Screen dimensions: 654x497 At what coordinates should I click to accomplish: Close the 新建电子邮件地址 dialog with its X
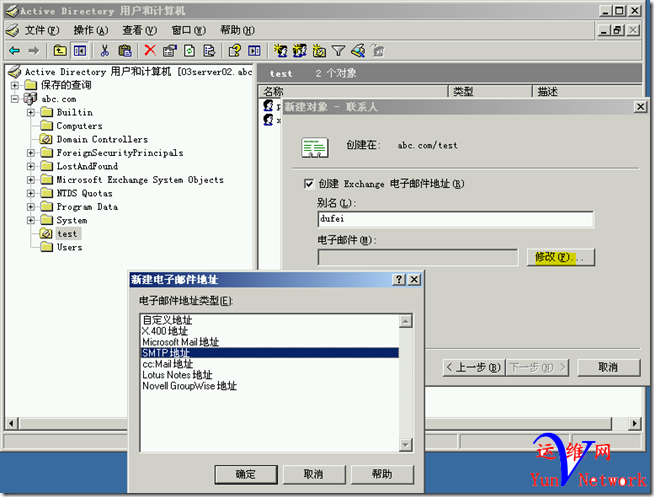tap(414, 279)
